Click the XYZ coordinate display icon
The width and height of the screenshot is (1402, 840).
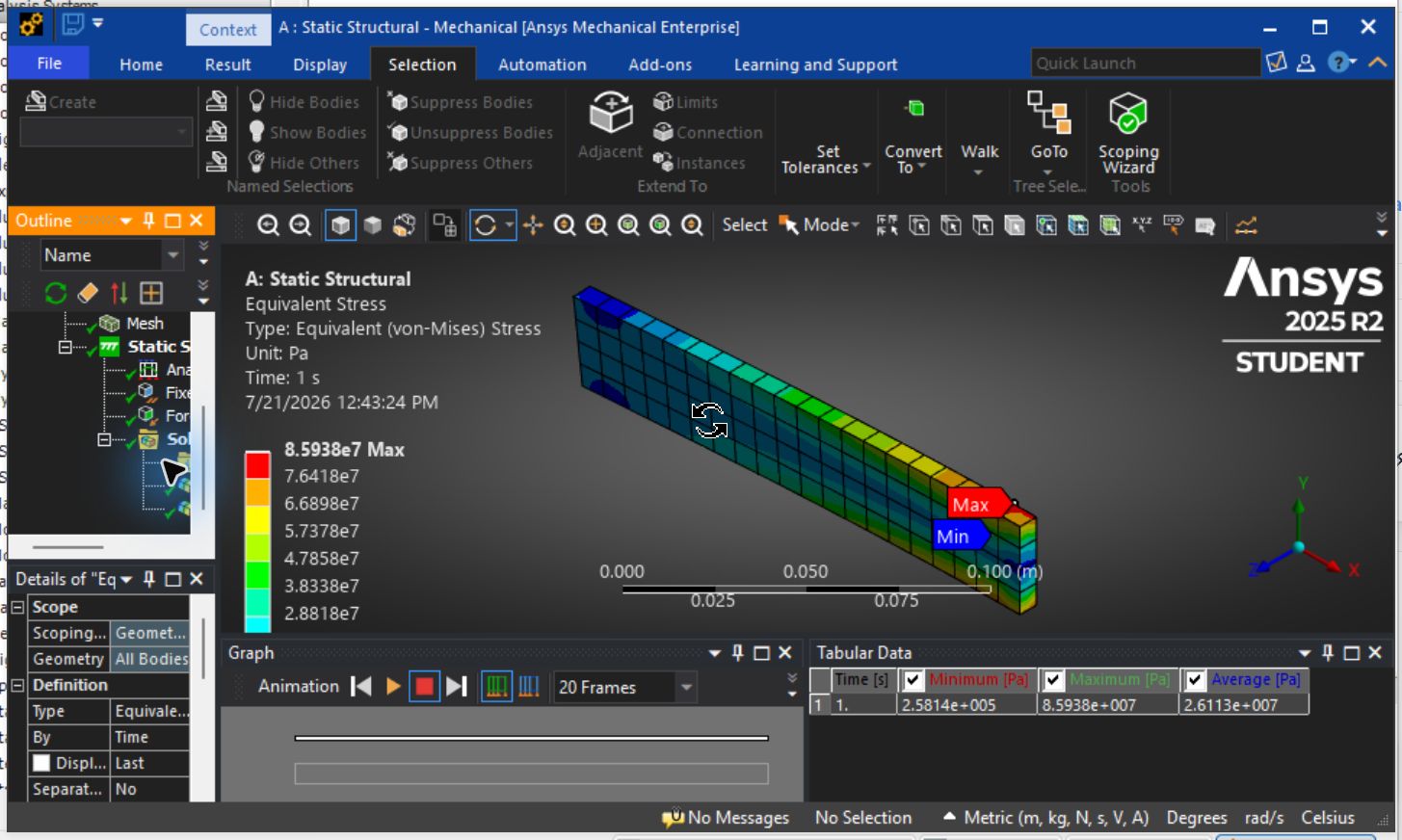coord(1142,225)
